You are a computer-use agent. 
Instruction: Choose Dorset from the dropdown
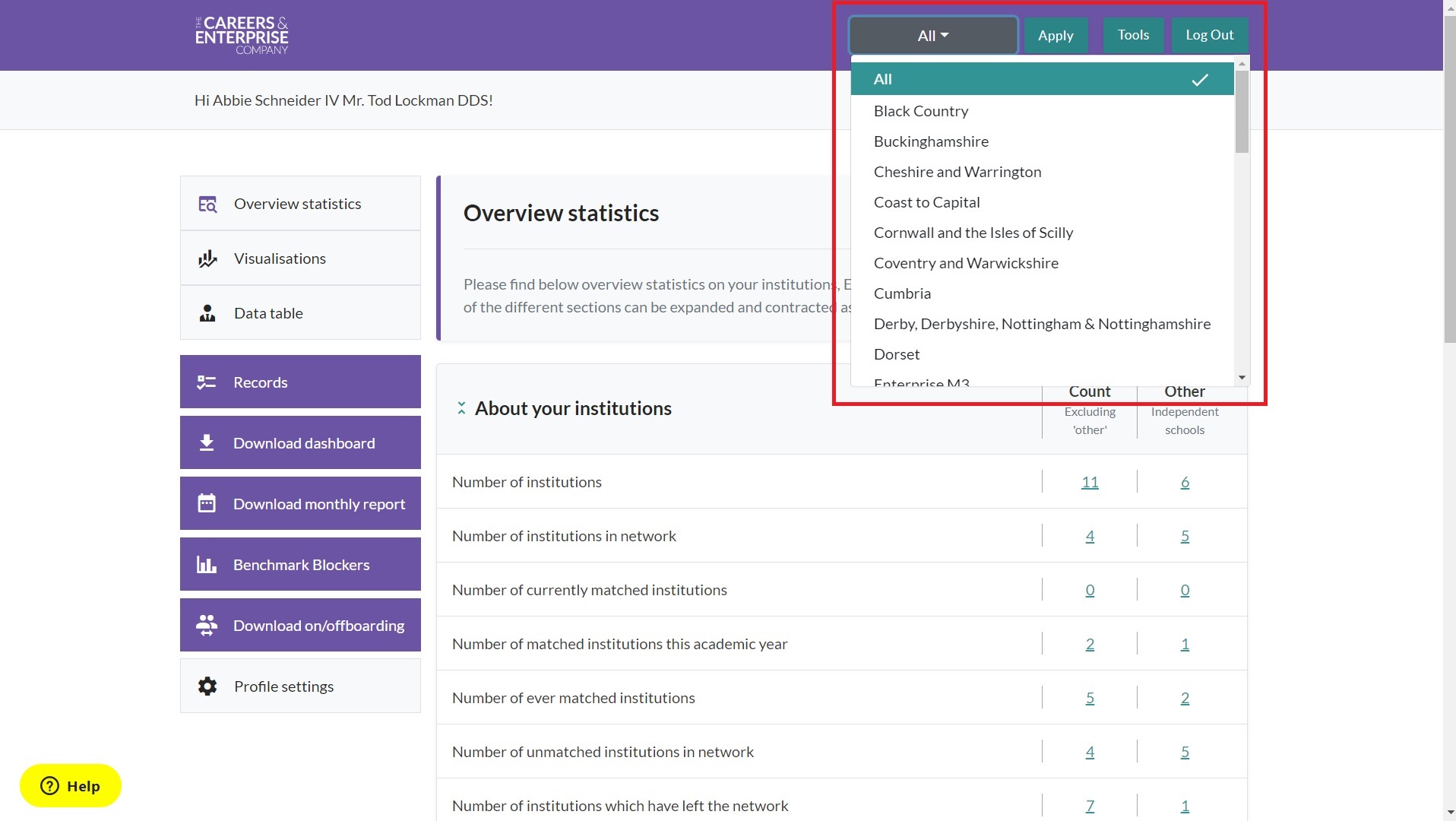(x=1042, y=354)
